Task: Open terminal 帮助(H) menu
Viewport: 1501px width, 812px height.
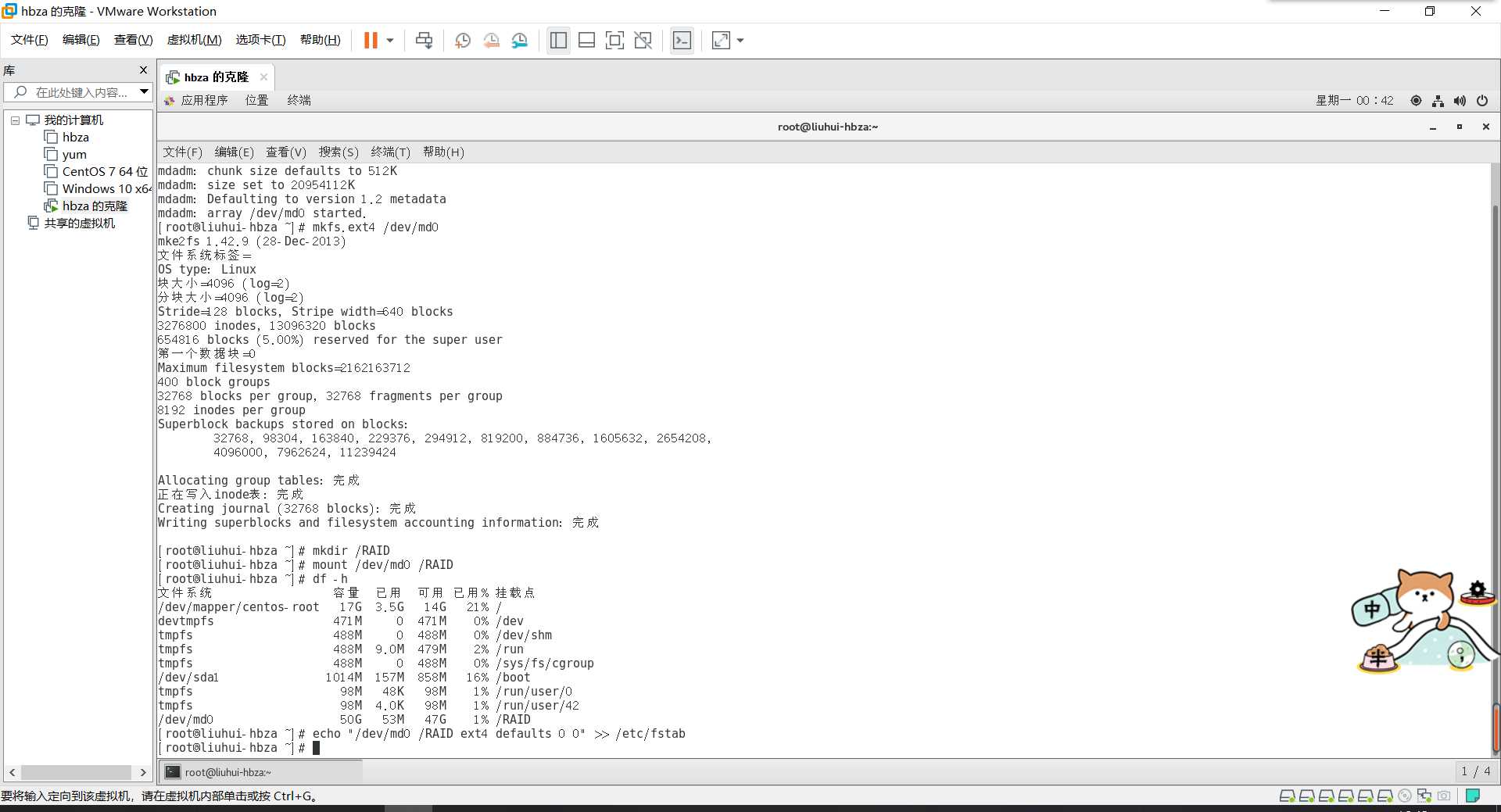Action: click(443, 152)
